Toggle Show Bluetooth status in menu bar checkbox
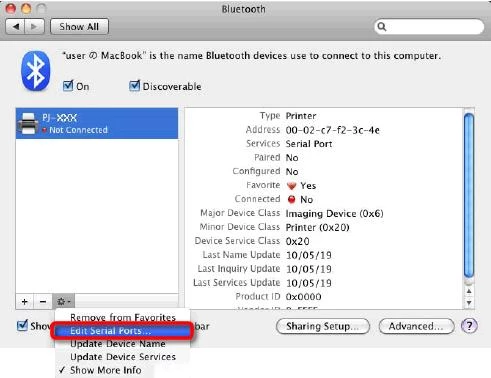 (x=22, y=325)
